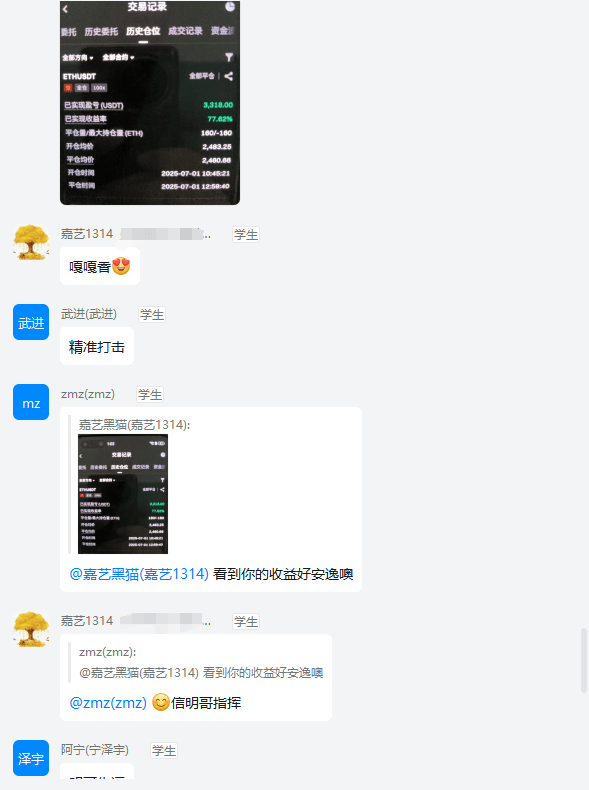The image size is (589, 790).
Task: Click the username 阿宁(宁泽宇)
Action: coord(95,750)
